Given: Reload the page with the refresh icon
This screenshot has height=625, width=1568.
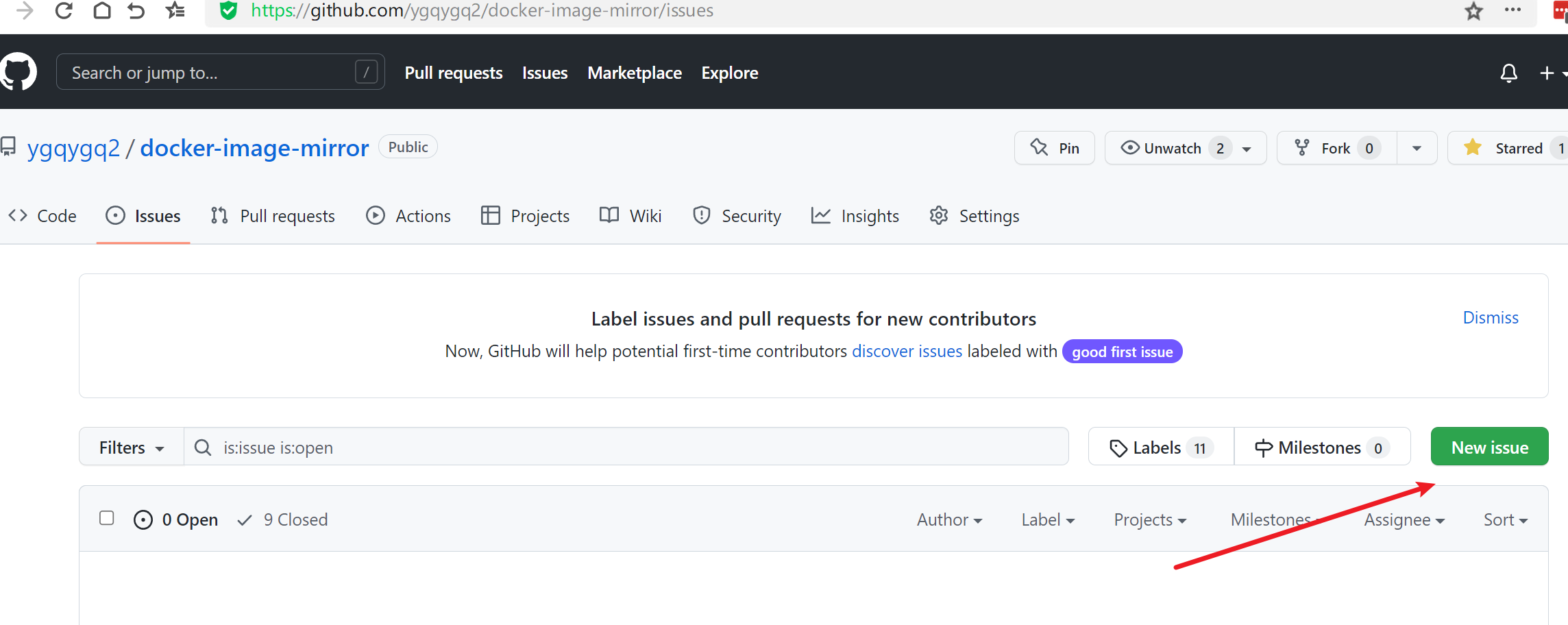Looking at the screenshot, I should (64, 10).
